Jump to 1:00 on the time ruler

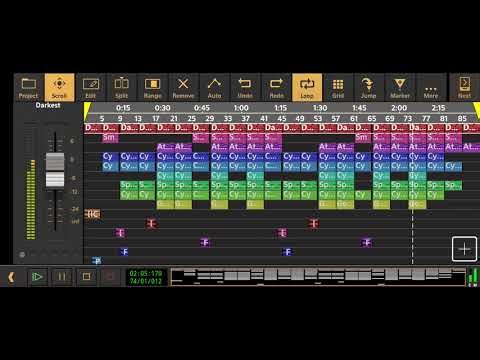241,108
